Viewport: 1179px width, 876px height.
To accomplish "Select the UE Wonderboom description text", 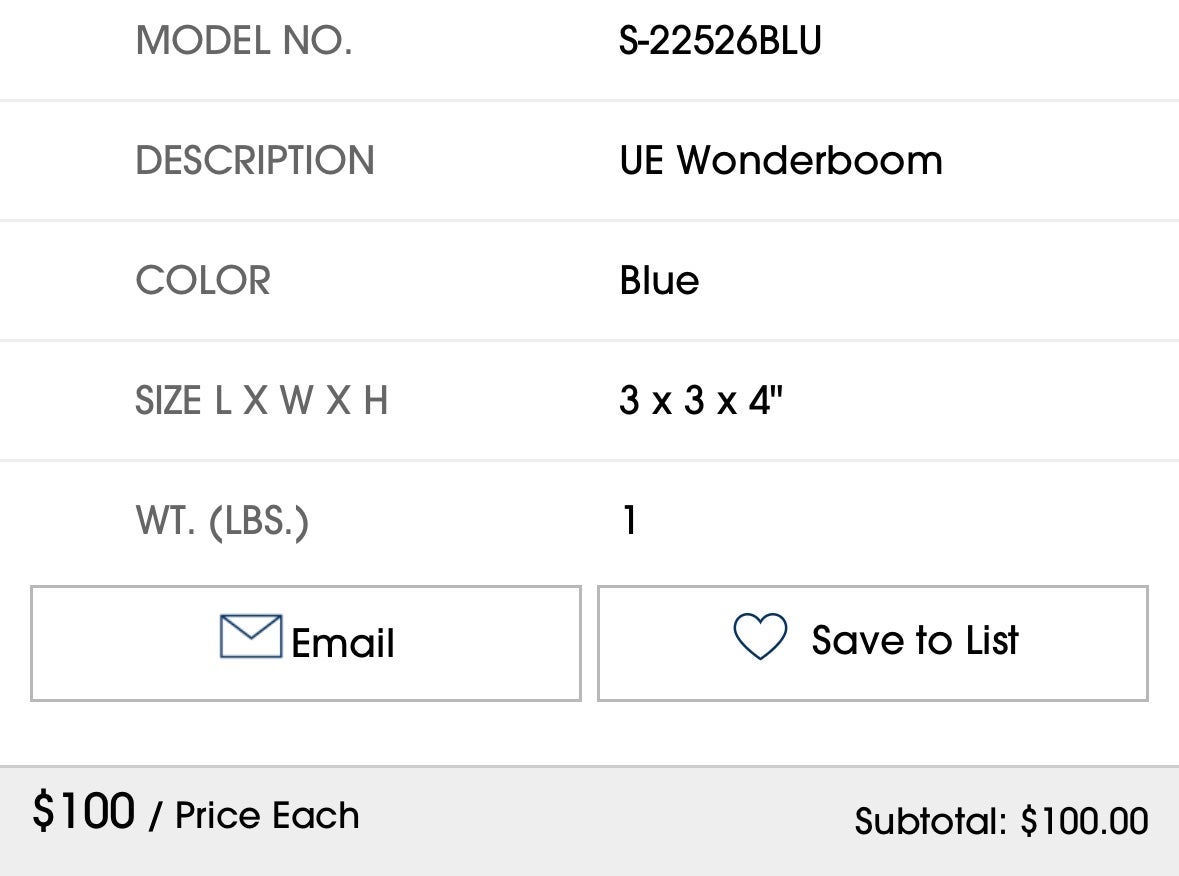I will pos(781,160).
